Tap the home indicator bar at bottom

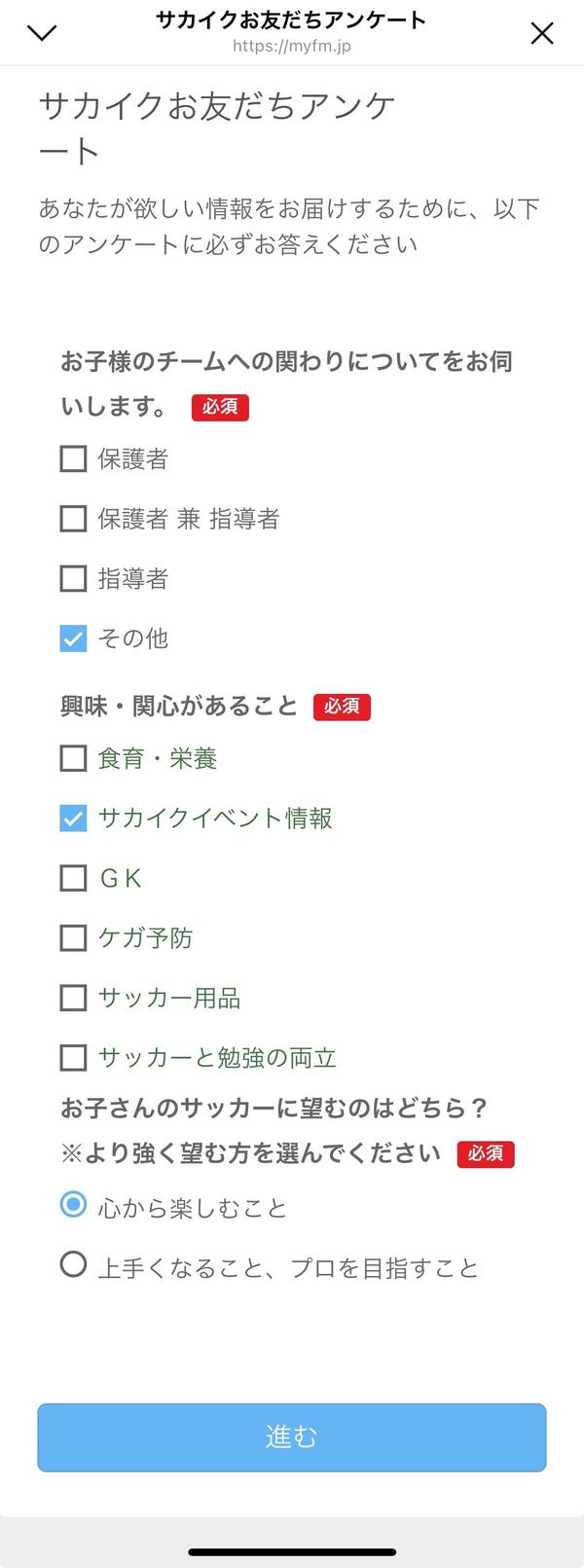[291, 1554]
